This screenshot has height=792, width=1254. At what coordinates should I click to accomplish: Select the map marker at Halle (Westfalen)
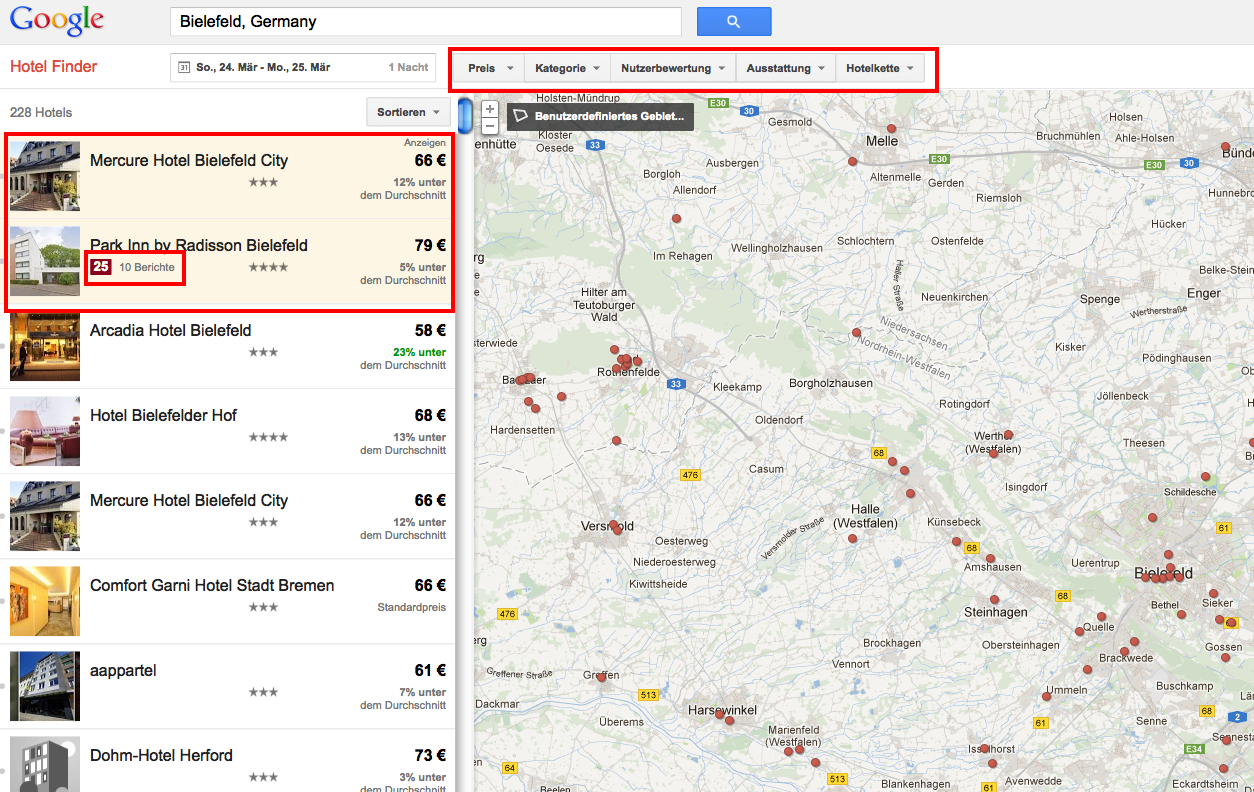(x=852, y=538)
